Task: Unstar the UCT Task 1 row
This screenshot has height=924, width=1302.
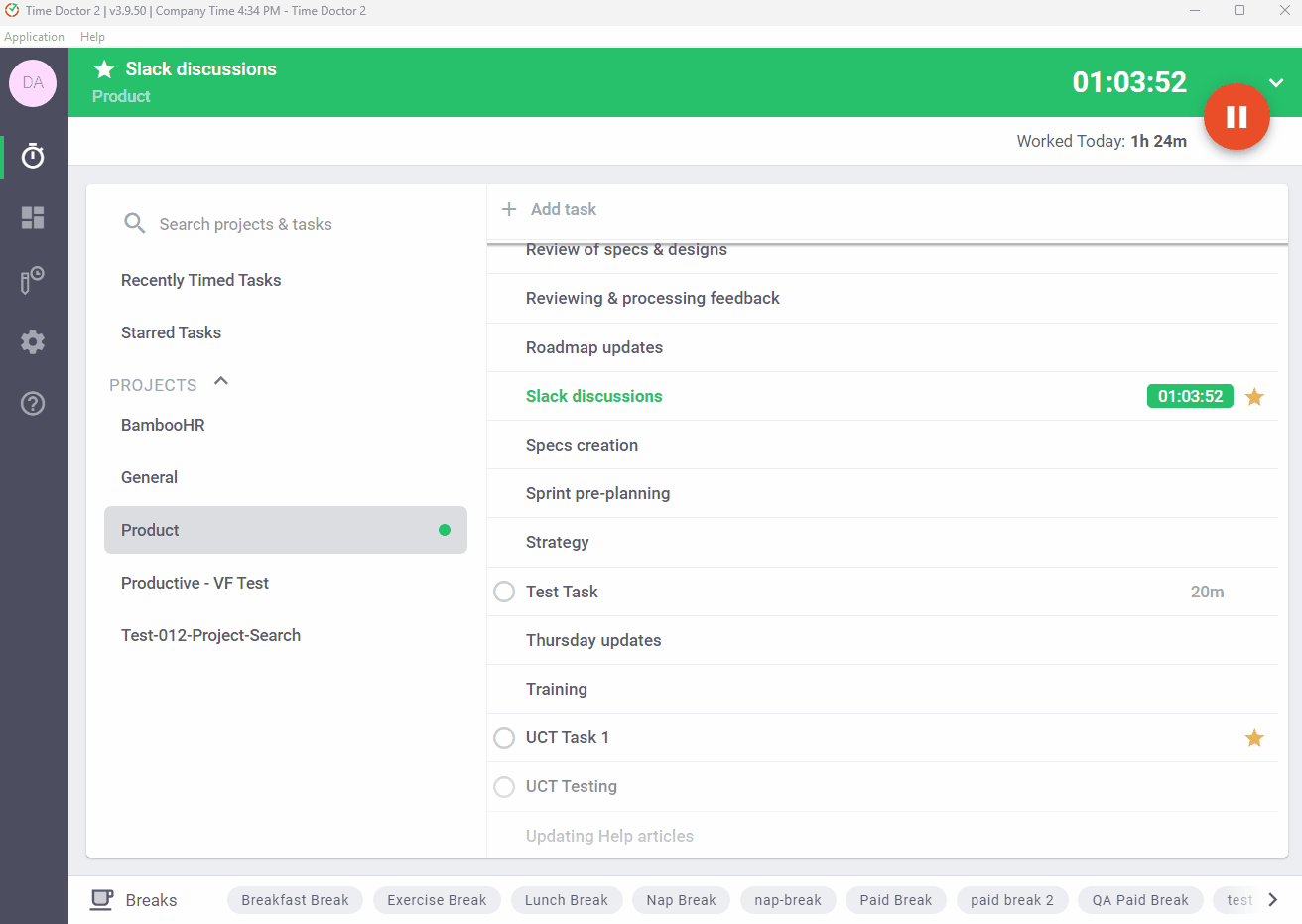Action: tap(1254, 738)
